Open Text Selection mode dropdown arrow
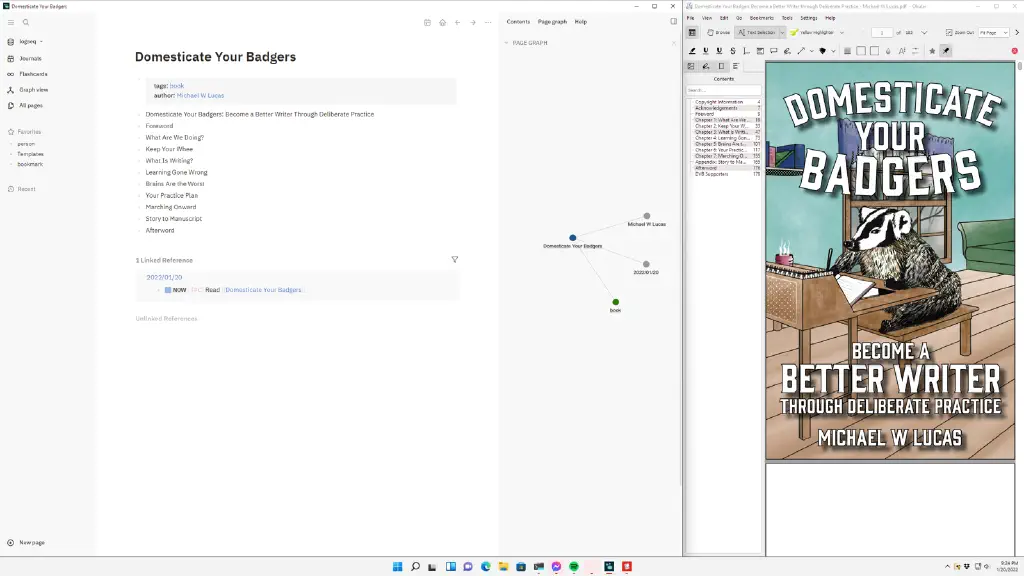1024x576 pixels. tap(782, 32)
